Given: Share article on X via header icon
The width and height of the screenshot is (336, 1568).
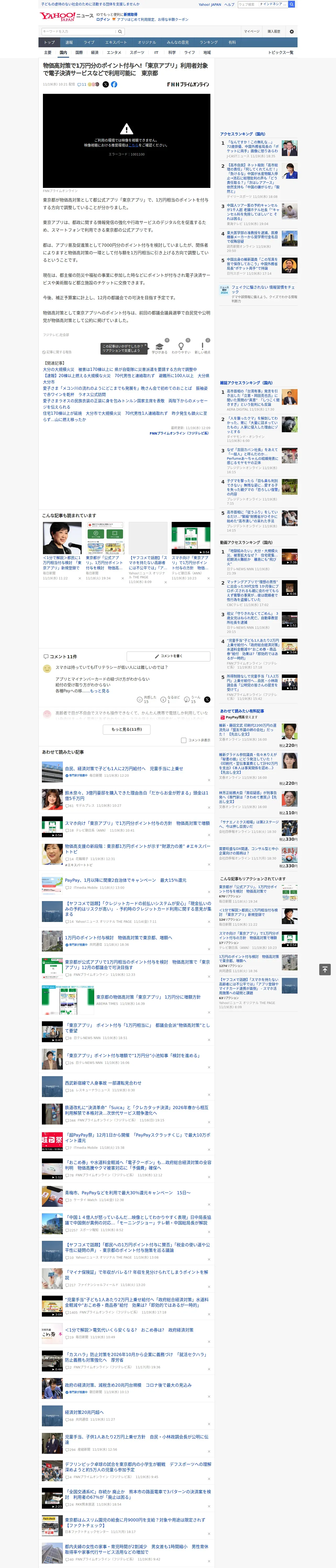Looking at the screenshot, I should point(105,85).
